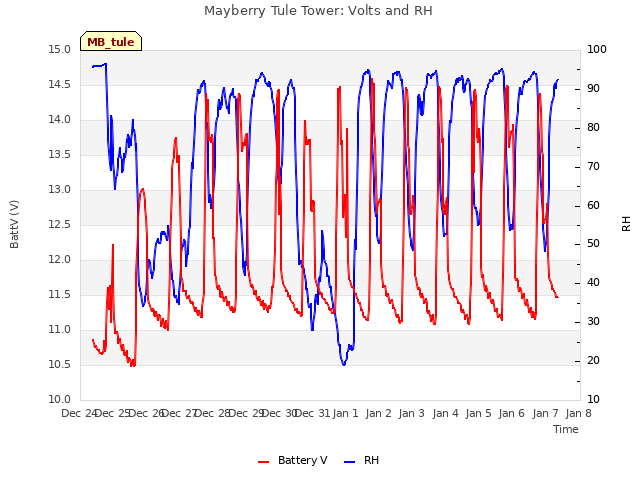Select the 10.0 tick on BattV axis
This screenshot has height=480, width=640.
[60, 400]
